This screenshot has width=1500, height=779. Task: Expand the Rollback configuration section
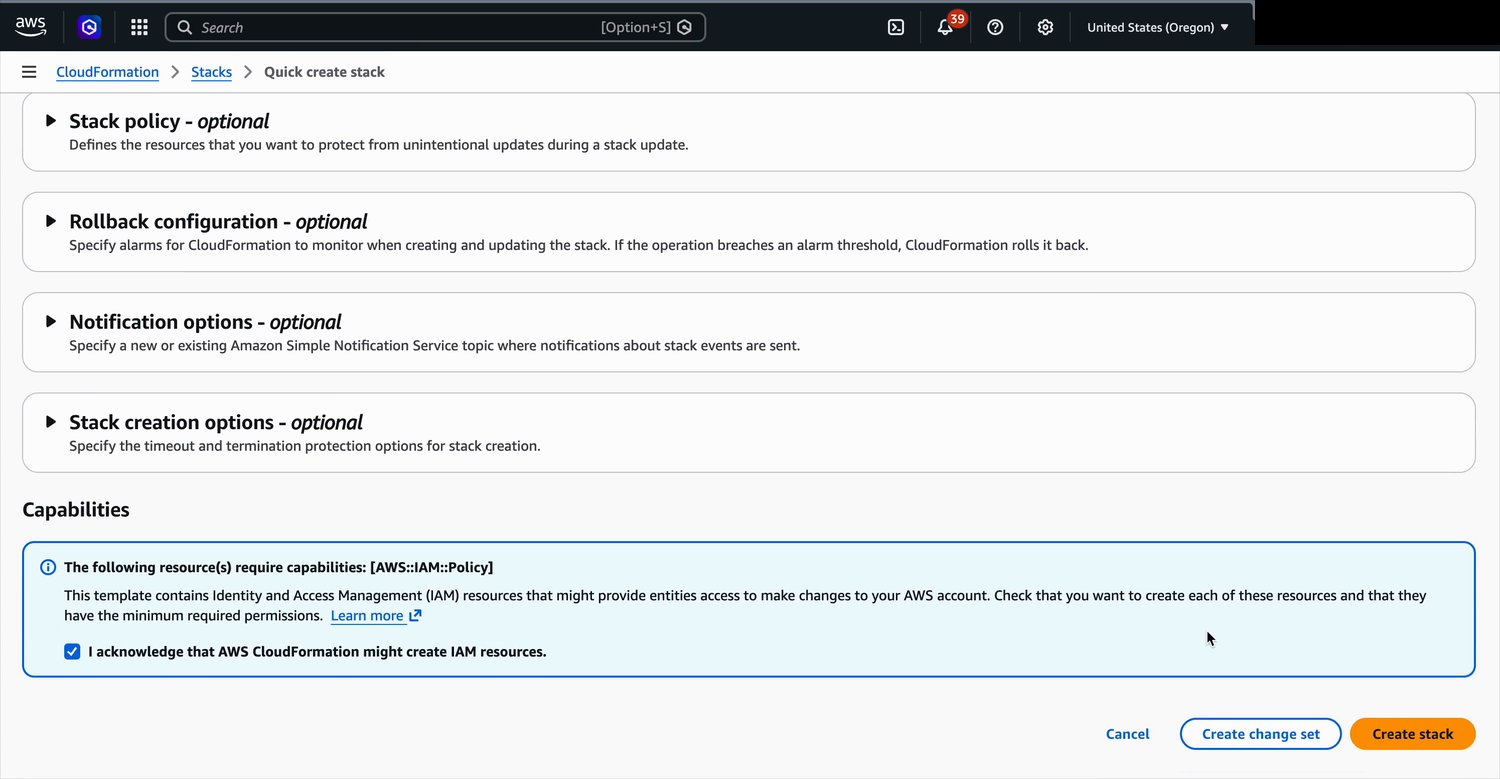point(51,221)
